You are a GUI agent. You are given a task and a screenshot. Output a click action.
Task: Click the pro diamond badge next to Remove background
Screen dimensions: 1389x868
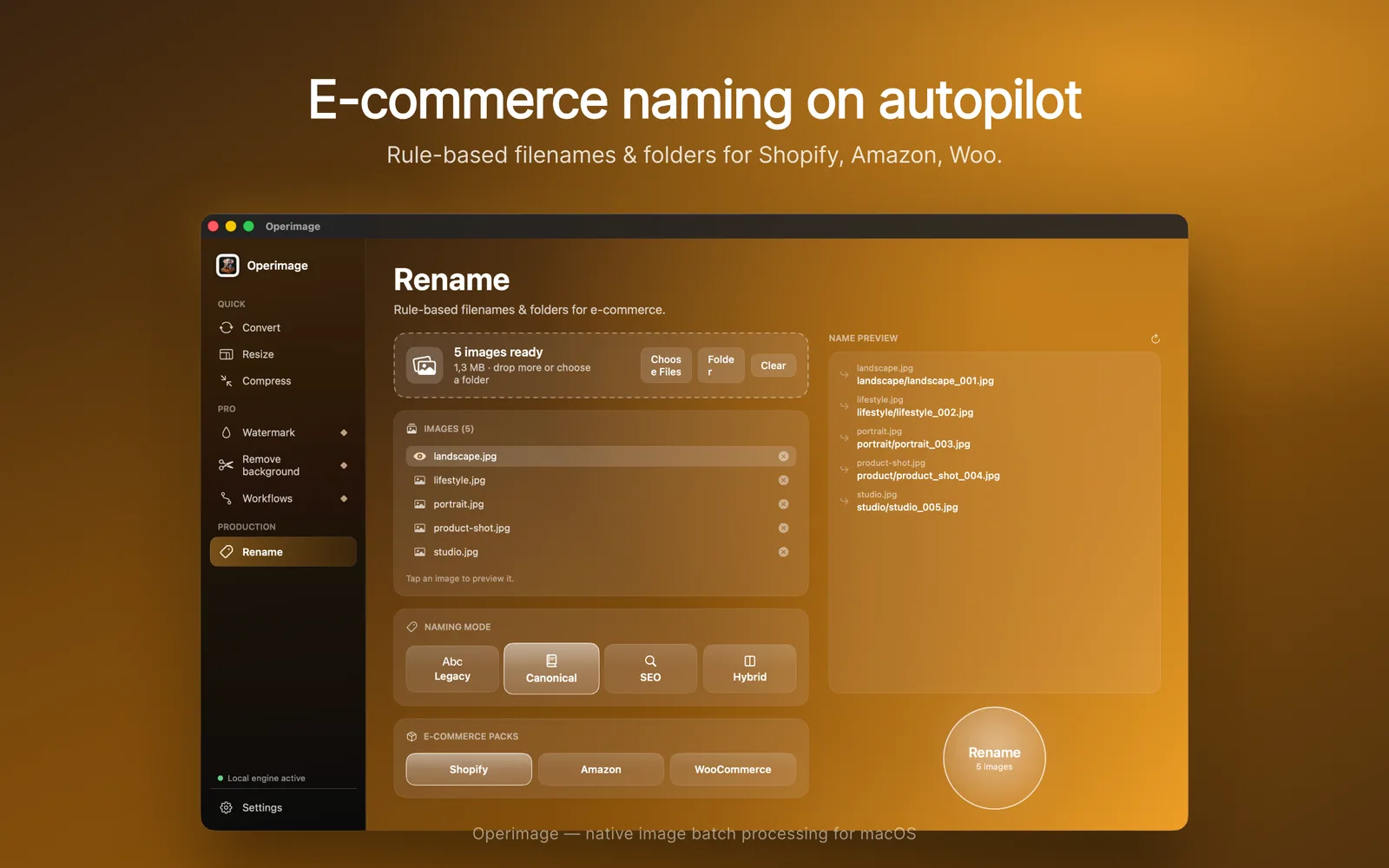click(344, 465)
